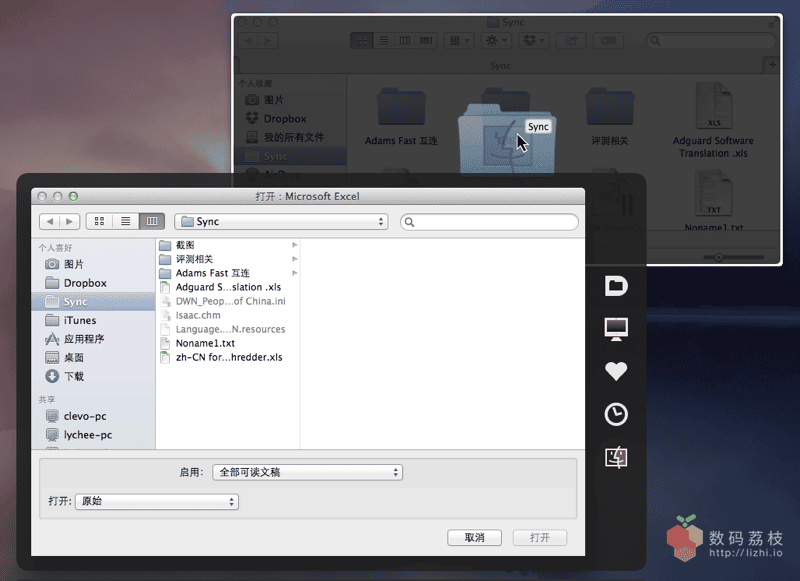Screen dimensions: 800x581
Task: Add a new Finder tab with plus button
Action: coord(772,65)
